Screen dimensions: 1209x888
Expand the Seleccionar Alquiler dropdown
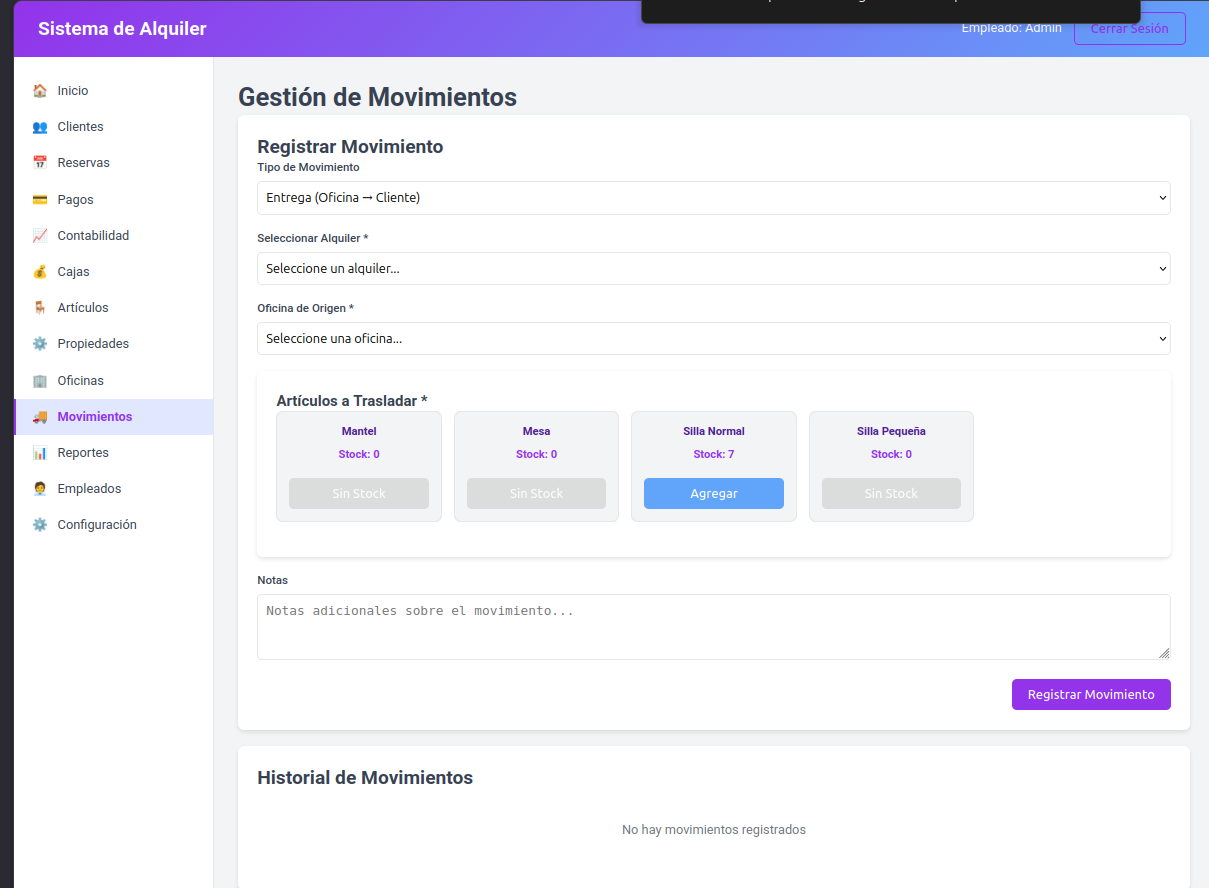click(714, 268)
